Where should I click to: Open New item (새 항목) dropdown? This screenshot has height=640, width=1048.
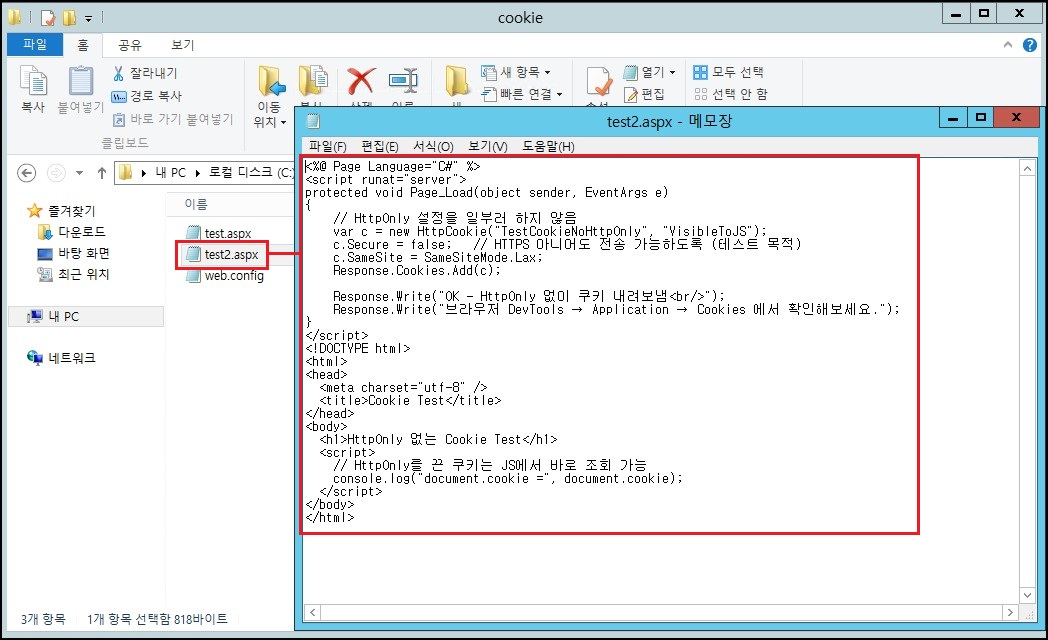(515, 71)
